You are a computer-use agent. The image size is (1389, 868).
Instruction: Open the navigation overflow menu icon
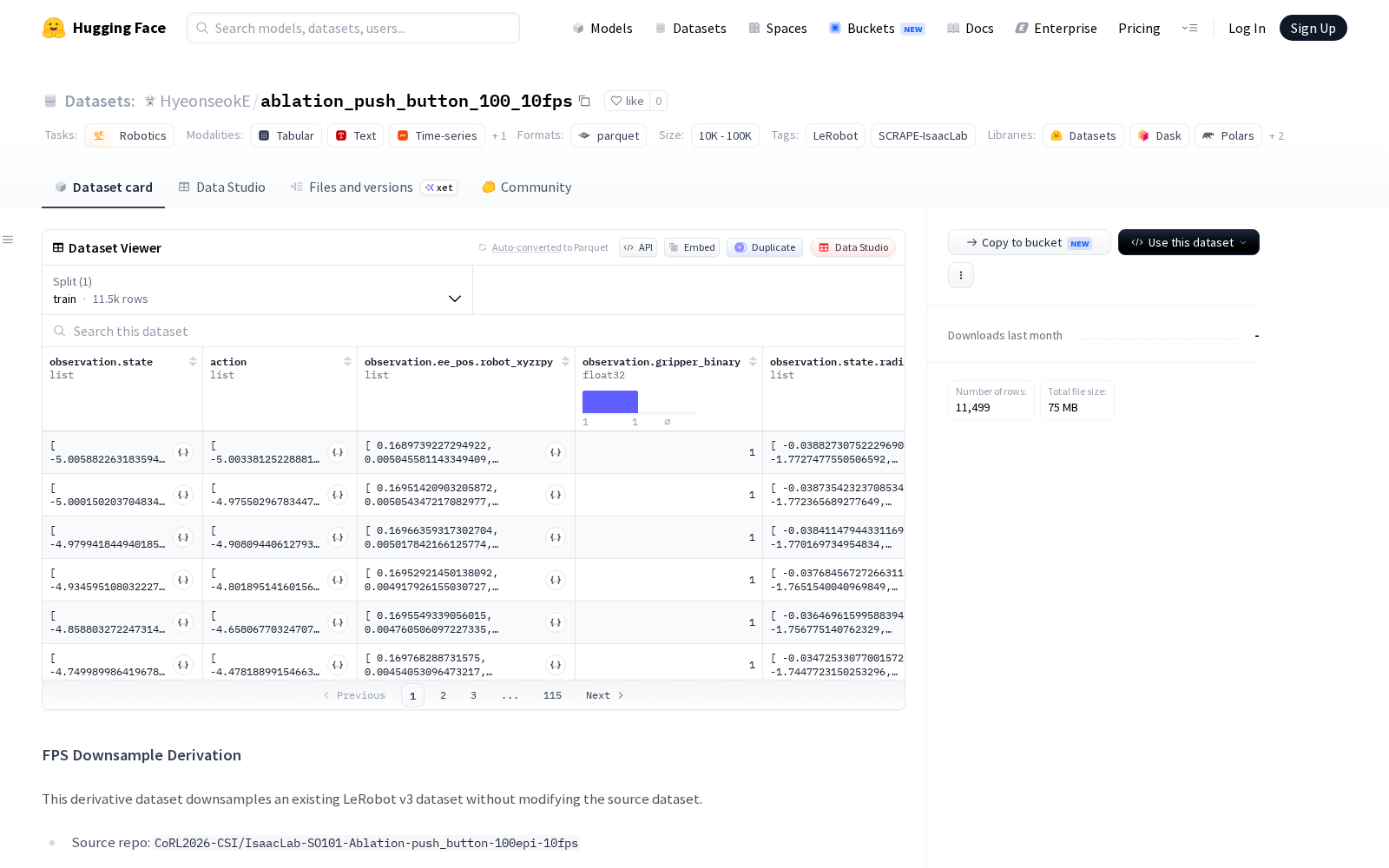(x=1189, y=28)
